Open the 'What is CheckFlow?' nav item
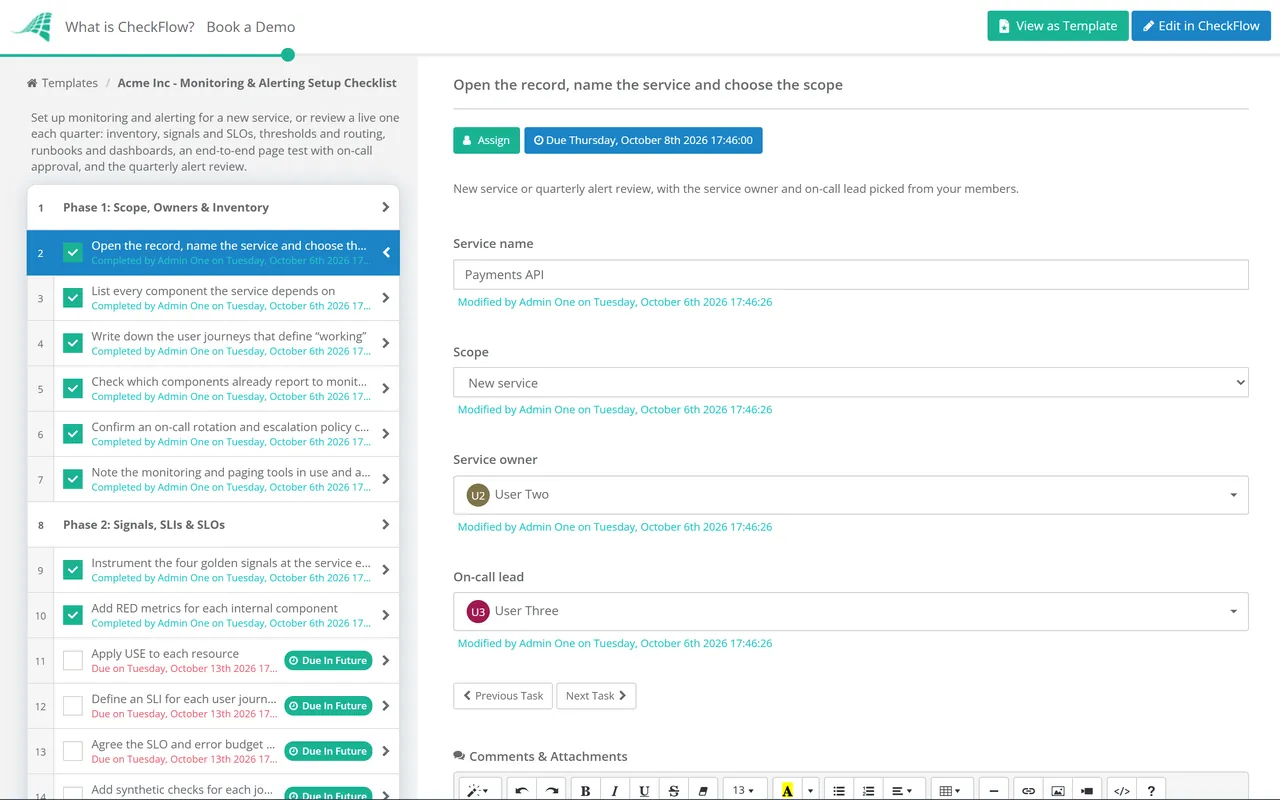This screenshot has width=1280, height=800. (x=130, y=27)
